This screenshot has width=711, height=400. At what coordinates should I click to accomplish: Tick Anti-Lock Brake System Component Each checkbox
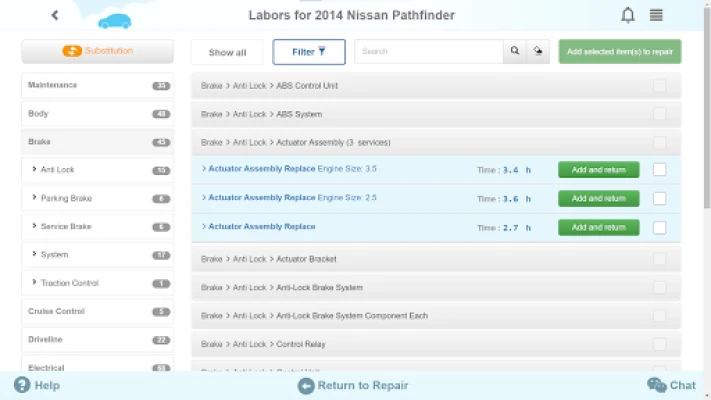click(x=659, y=316)
